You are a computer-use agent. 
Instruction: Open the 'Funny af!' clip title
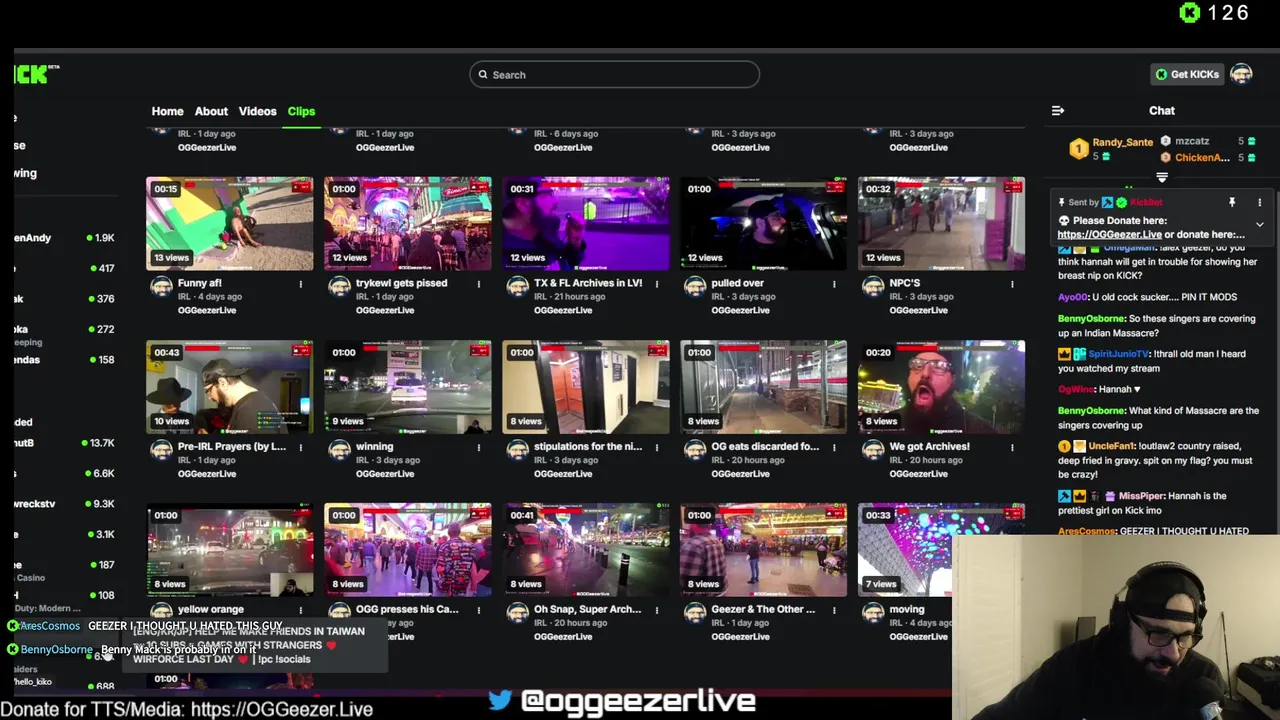coord(199,283)
